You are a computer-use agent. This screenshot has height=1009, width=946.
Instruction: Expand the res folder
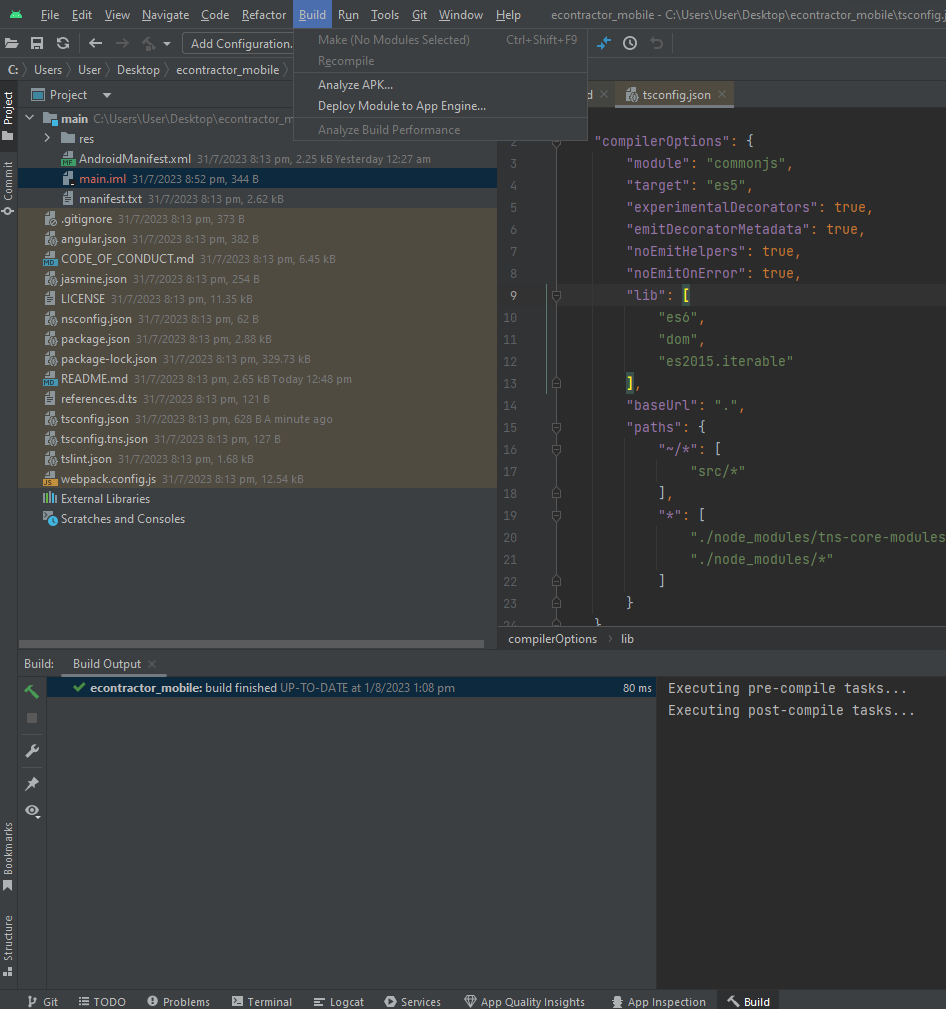tap(47, 138)
